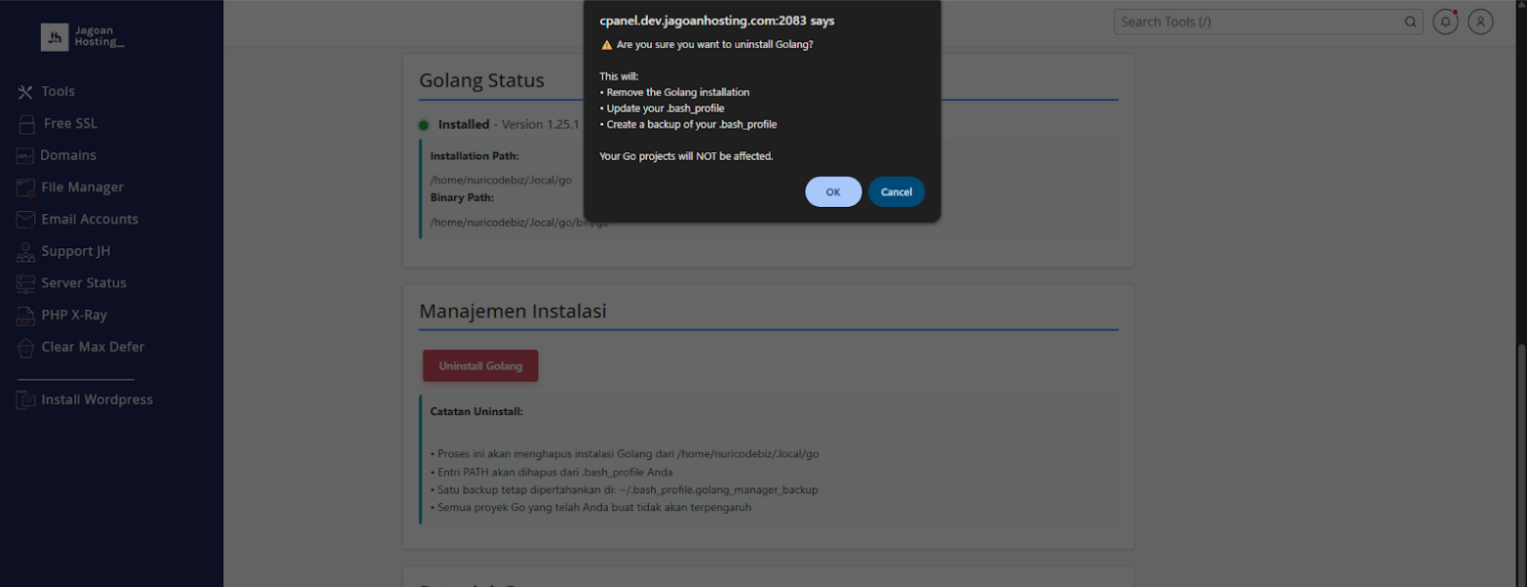Click the Install Wordpress icon
This screenshot has width=1527, height=587.
25,400
